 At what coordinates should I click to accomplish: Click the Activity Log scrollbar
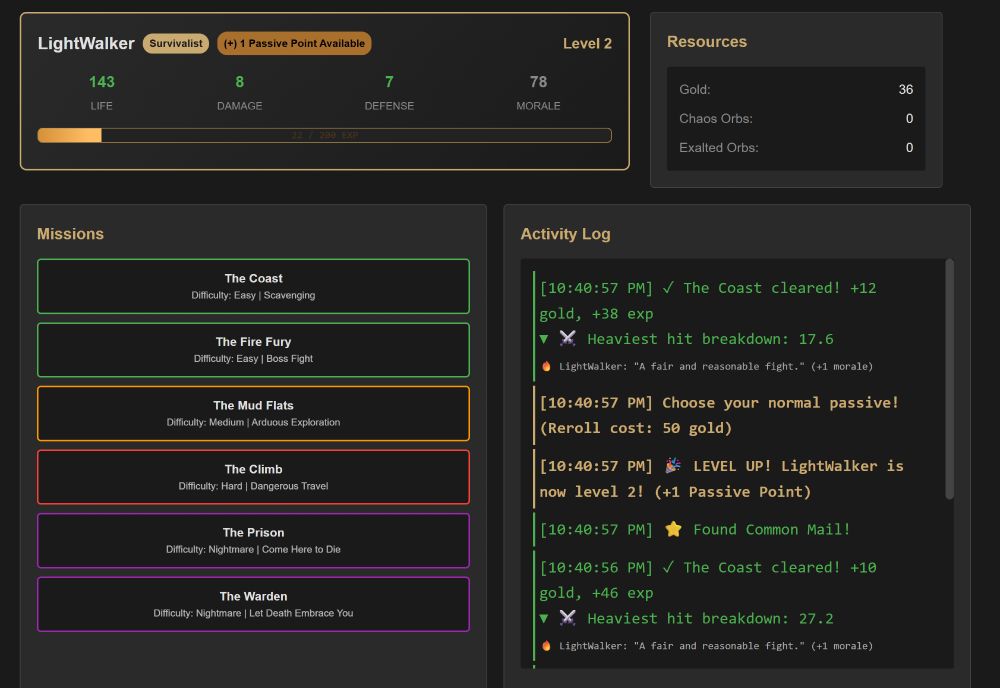click(950, 379)
